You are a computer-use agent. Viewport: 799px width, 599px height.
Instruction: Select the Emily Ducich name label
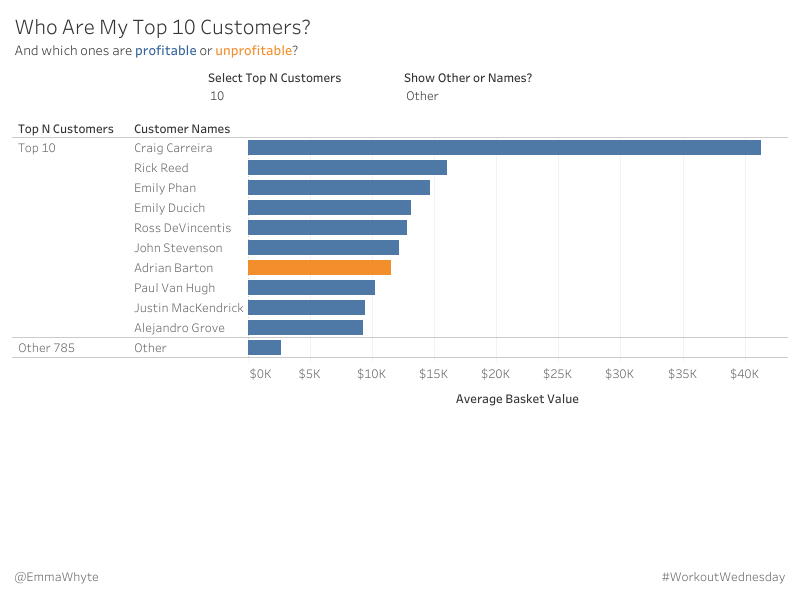pyautogui.click(x=169, y=208)
